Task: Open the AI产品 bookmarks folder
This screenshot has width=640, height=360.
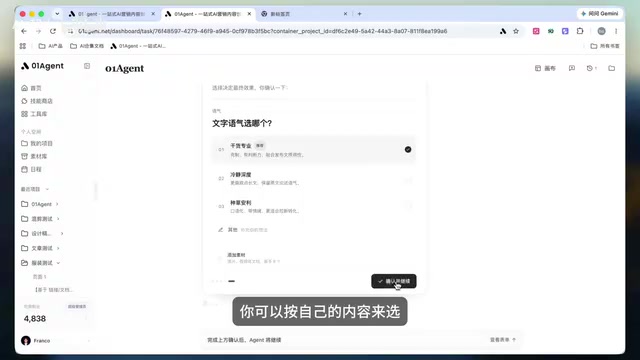Action: click(51, 46)
